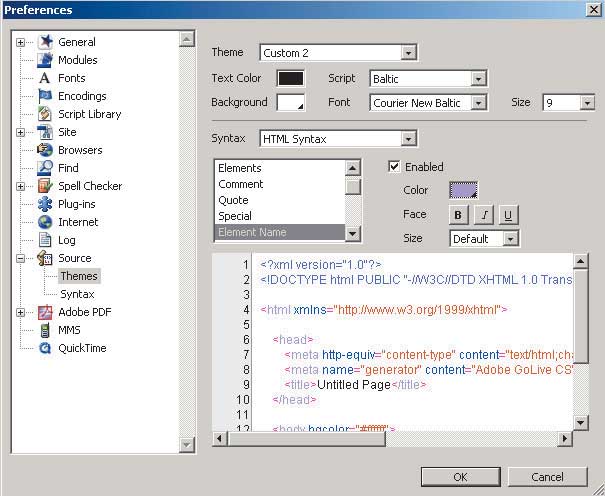This screenshot has height=496, width=605.
Task: Select the MMS tree label
Action: (x=69, y=330)
